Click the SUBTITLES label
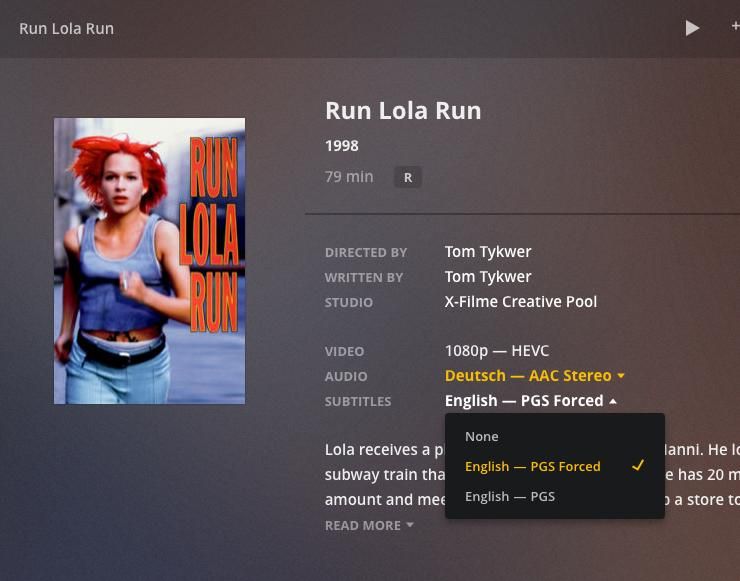Screen dimensions: 740x581 pos(358,402)
